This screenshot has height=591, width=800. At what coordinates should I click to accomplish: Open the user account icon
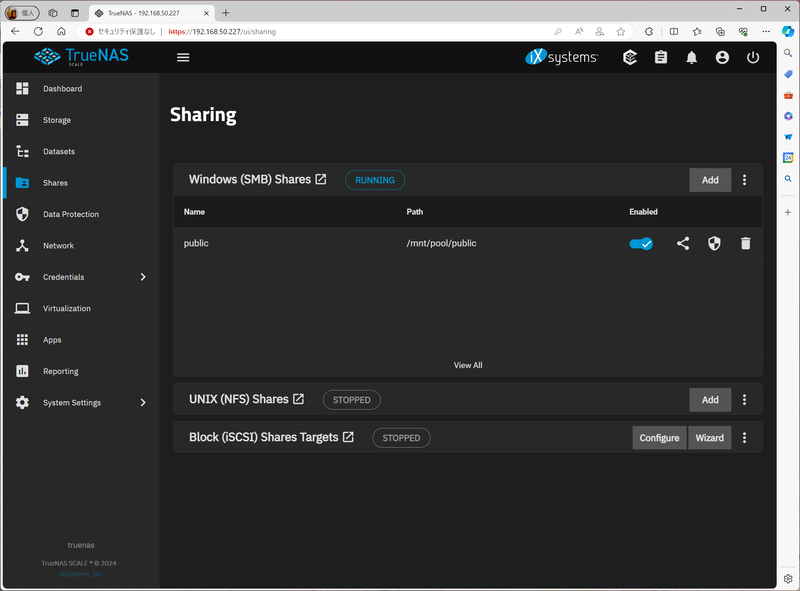tap(722, 58)
